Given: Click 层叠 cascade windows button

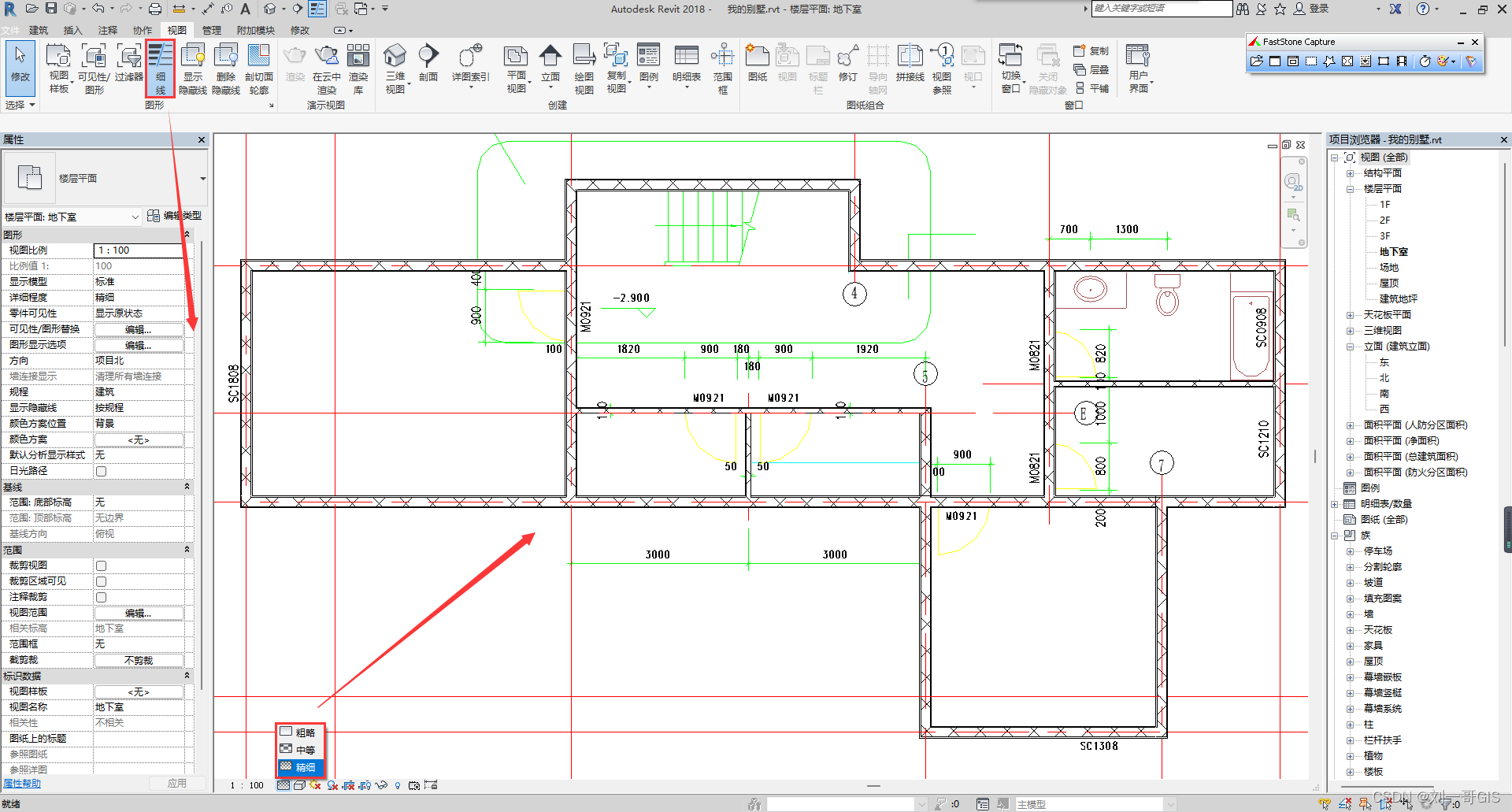Looking at the screenshot, I should point(1091,69).
